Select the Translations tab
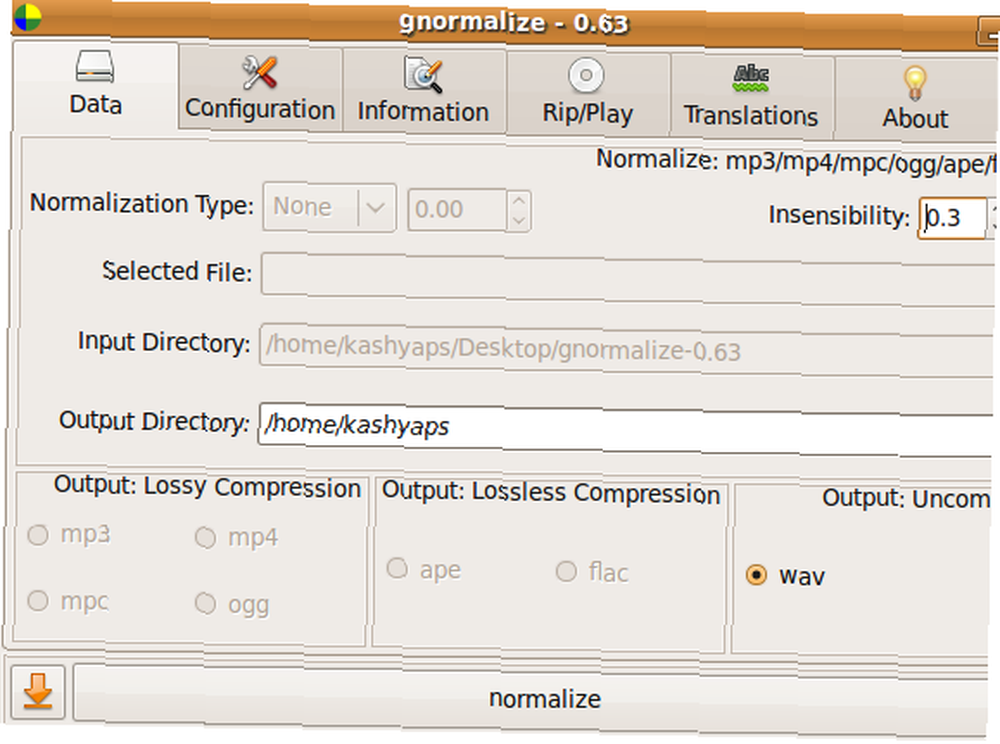1000x744 pixels. tap(751, 98)
